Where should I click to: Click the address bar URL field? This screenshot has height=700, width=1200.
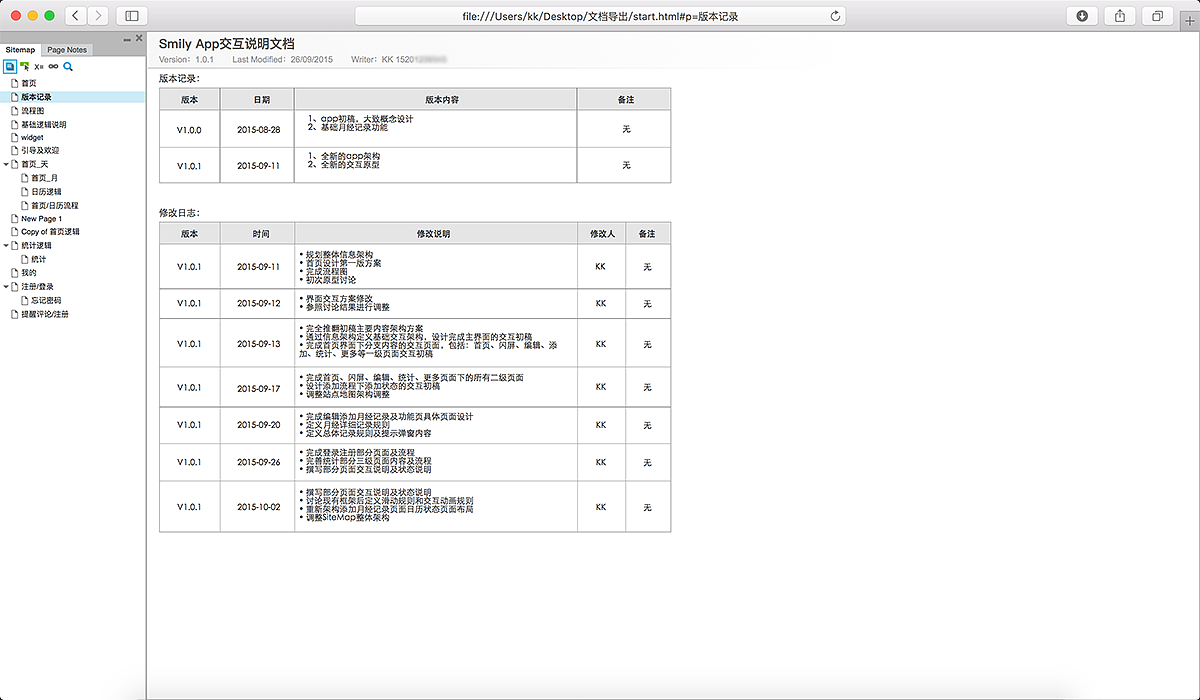pyautogui.click(x=600, y=16)
